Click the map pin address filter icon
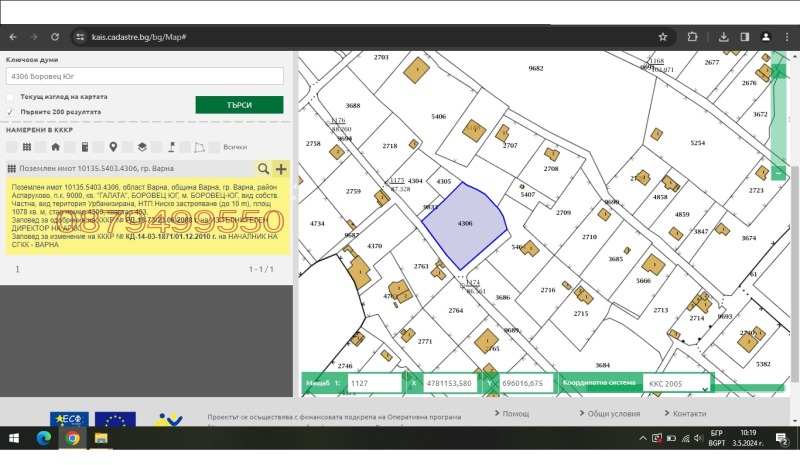The image size is (800, 465). point(113,147)
